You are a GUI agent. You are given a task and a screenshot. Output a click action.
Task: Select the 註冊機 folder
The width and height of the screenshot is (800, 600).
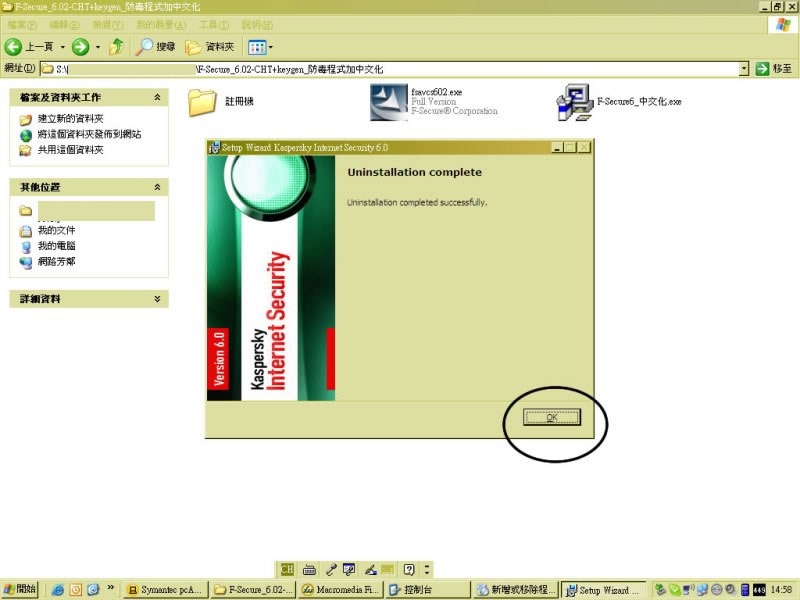tap(221, 102)
